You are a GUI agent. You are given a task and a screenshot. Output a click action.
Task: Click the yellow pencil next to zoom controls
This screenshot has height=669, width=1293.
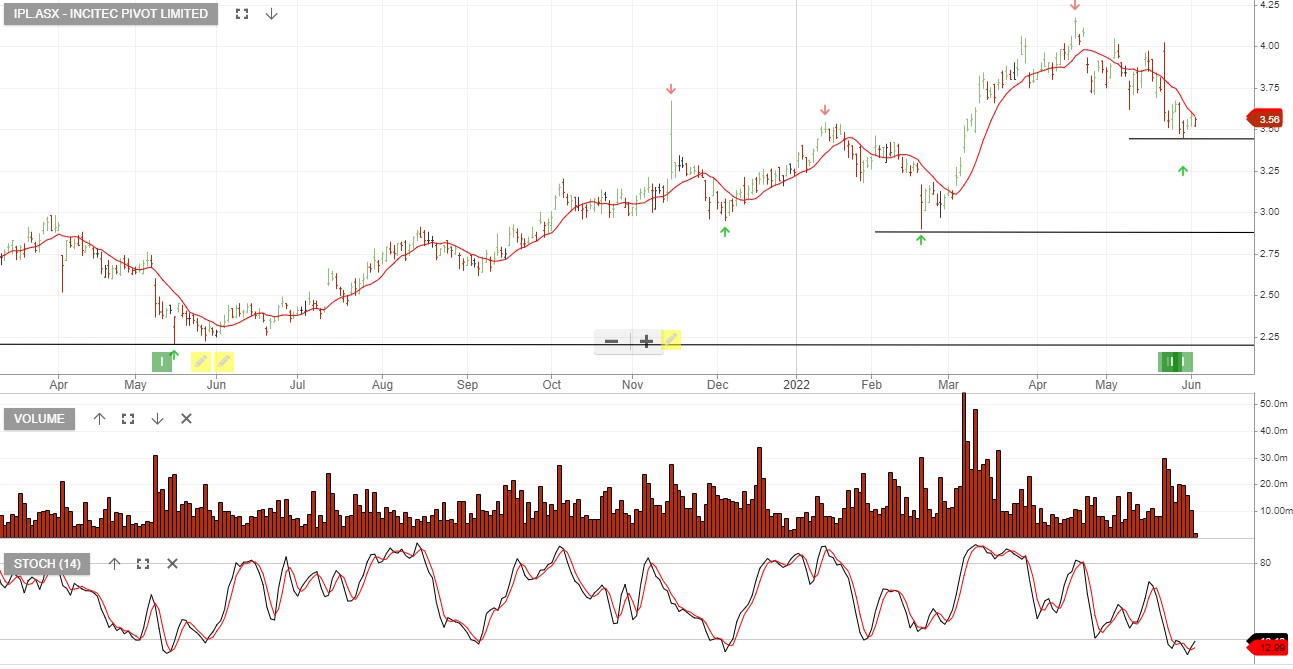[670, 340]
